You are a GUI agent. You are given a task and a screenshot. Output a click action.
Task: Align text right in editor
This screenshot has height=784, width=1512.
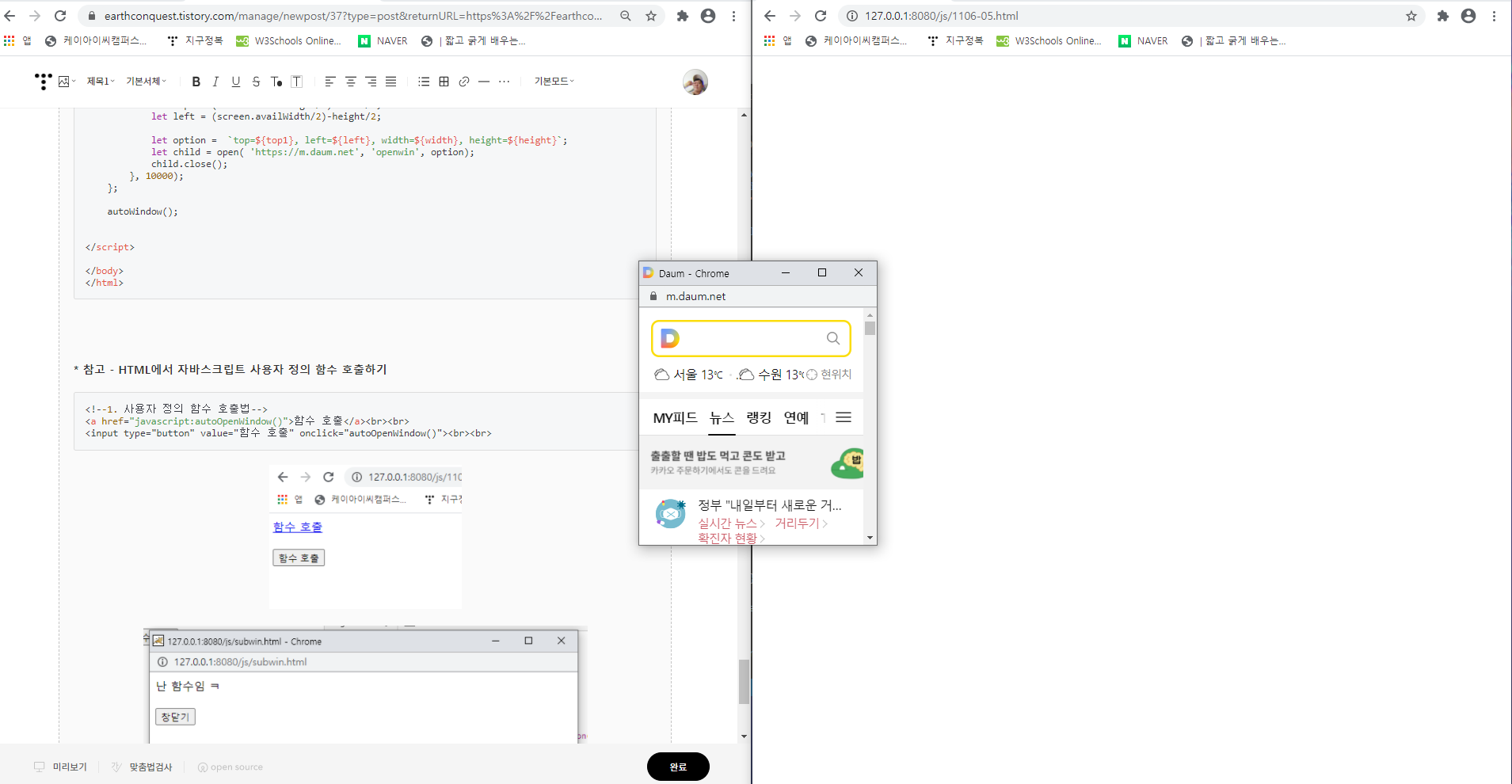371,82
